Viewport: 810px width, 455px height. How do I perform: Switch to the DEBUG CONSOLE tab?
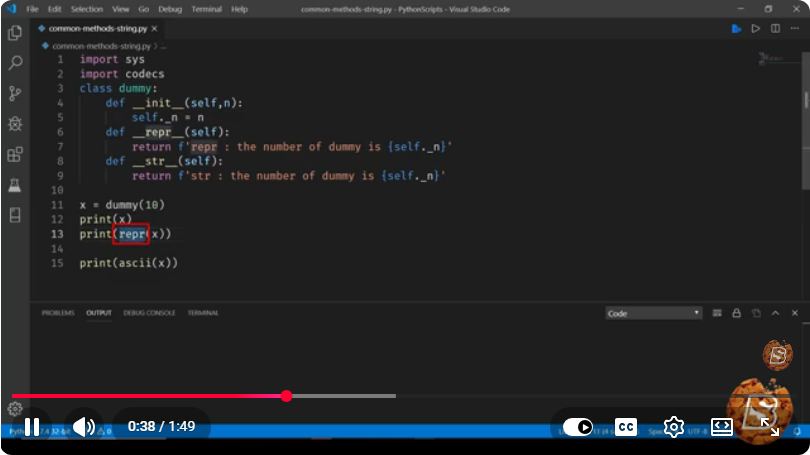(x=149, y=313)
